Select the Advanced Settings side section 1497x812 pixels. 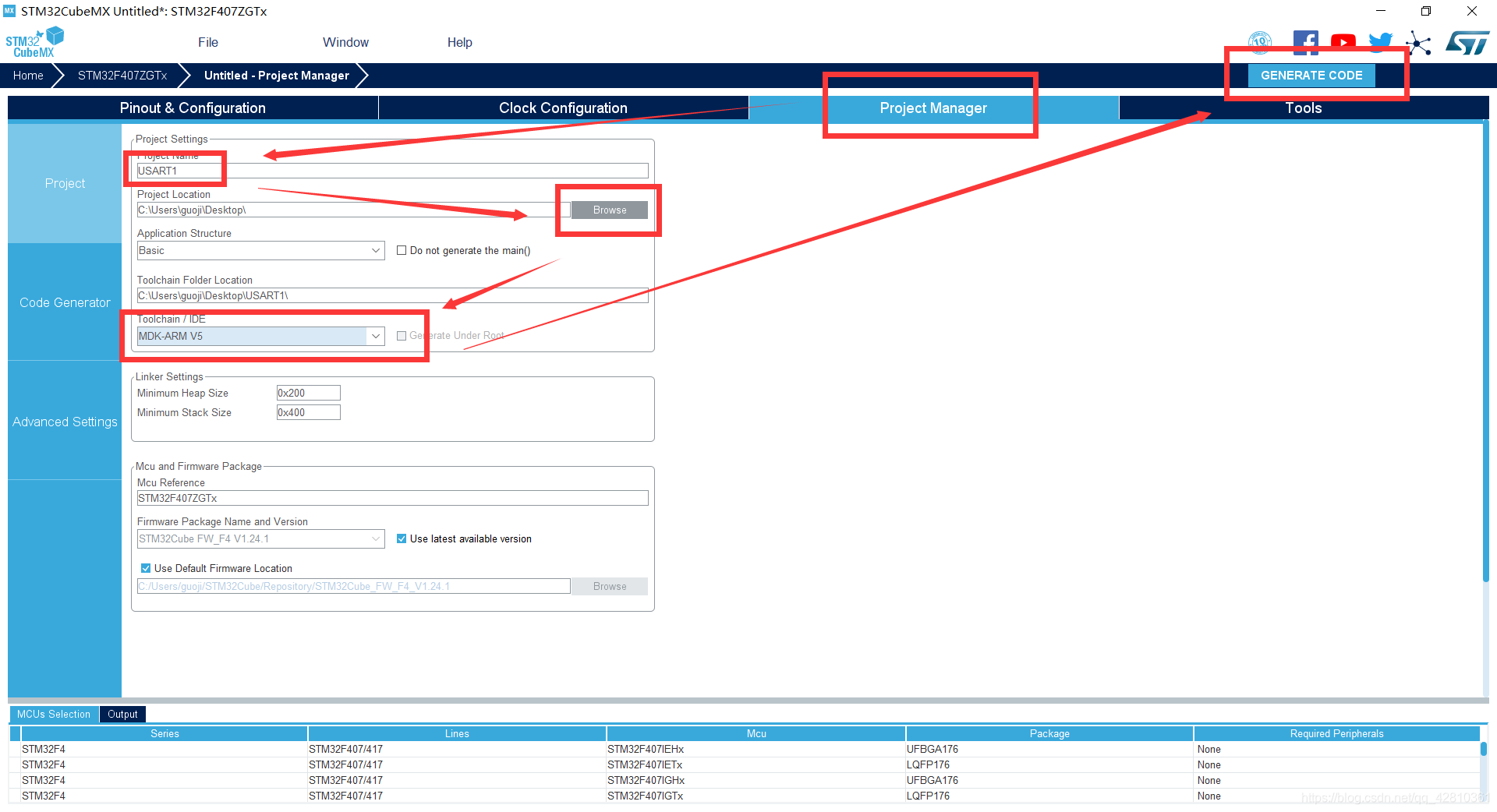point(65,422)
